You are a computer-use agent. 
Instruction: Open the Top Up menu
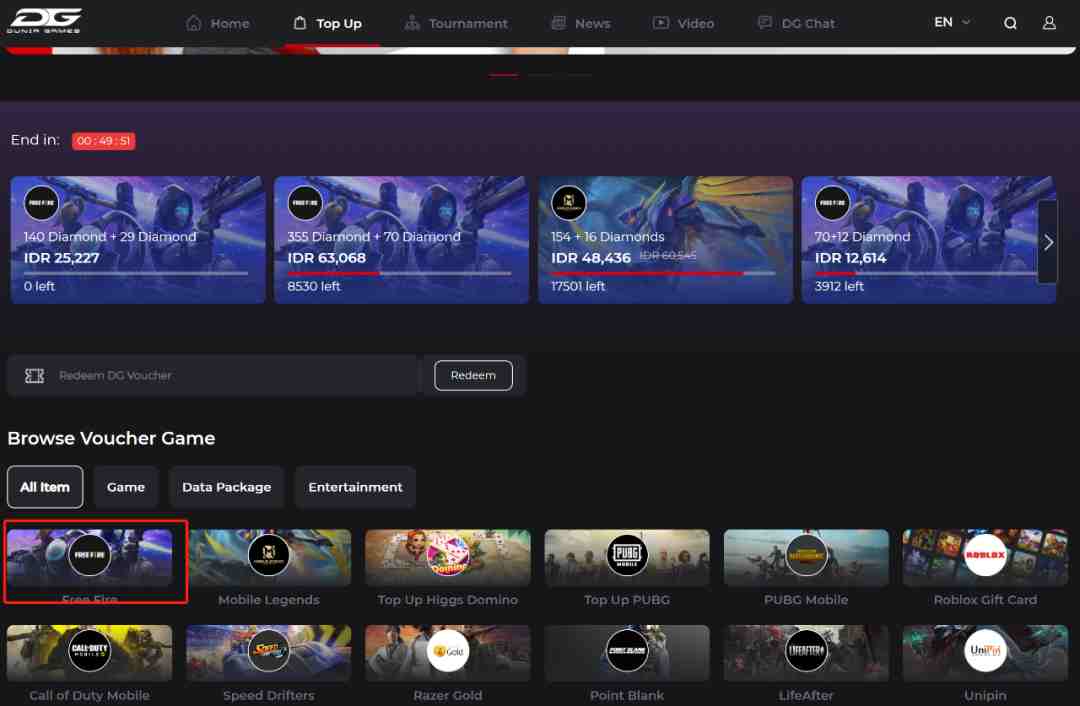pyautogui.click(x=327, y=23)
